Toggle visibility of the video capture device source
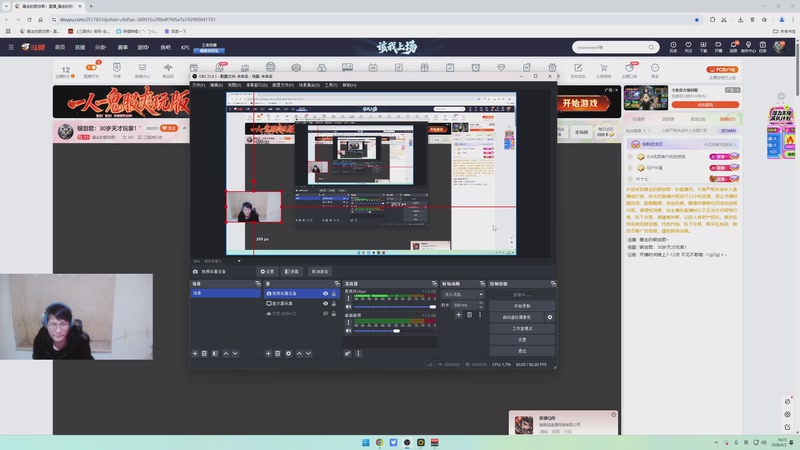This screenshot has width=800, height=450. click(325, 293)
